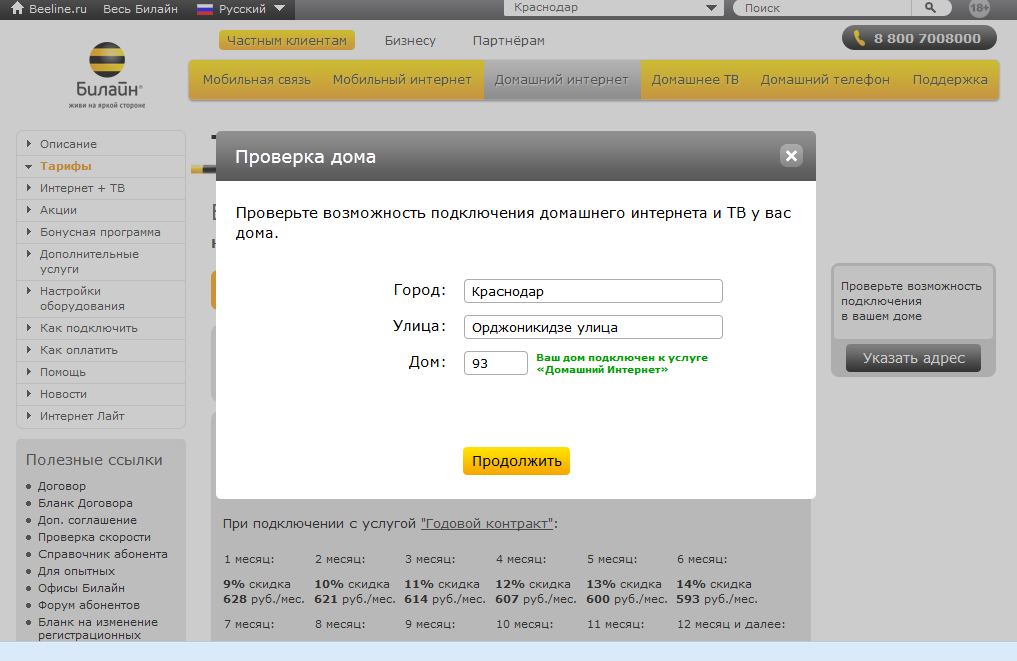Image resolution: width=1017 pixels, height=661 pixels.
Task: Click the Дом number field
Action: click(x=496, y=363)
